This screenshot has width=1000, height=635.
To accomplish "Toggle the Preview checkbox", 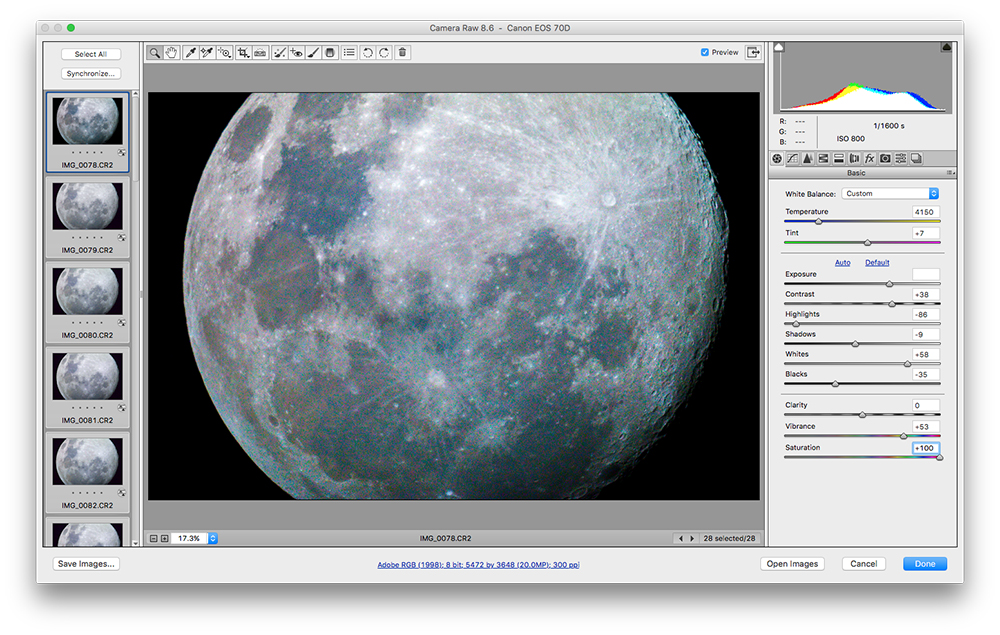I will (705, 52).
